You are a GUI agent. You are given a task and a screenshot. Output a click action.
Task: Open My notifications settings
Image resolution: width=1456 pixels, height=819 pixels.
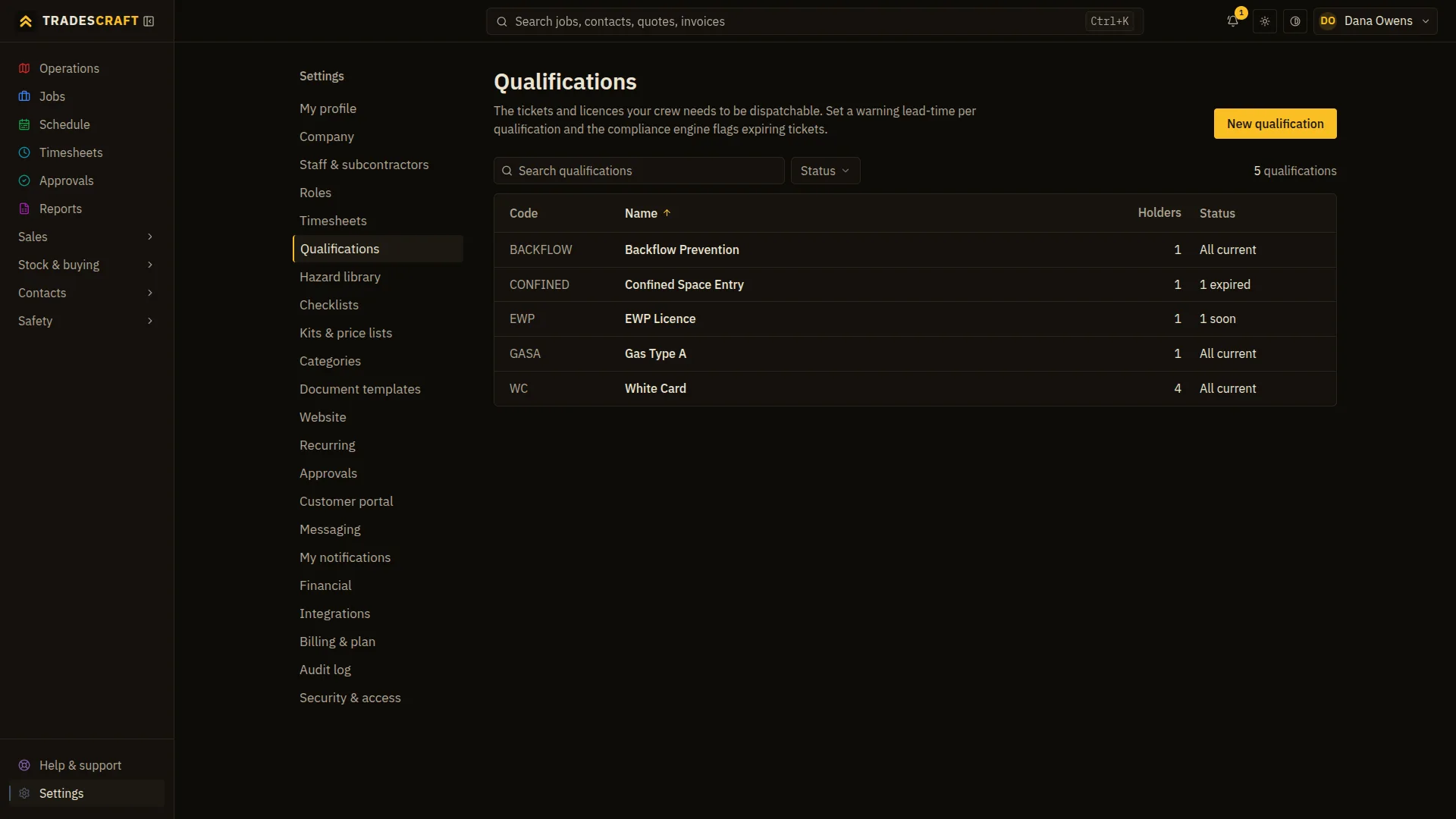pyautogui.click(x=378, y=557)
